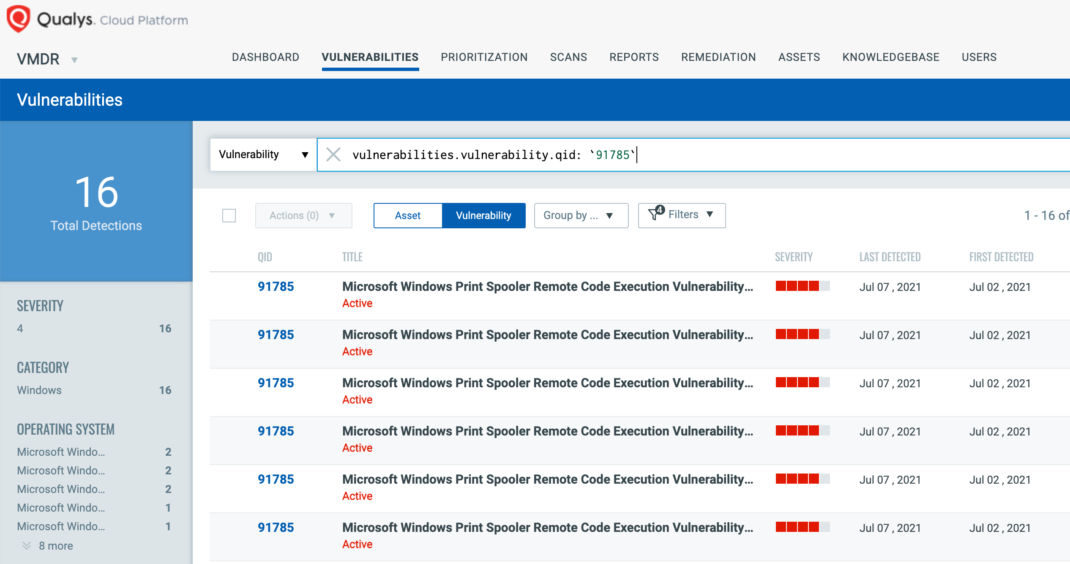The width and height of the screenshot is (1070, 564).
Task: Open the Dashboard tab
Action: pyautogui.click(x=265, y=57)
